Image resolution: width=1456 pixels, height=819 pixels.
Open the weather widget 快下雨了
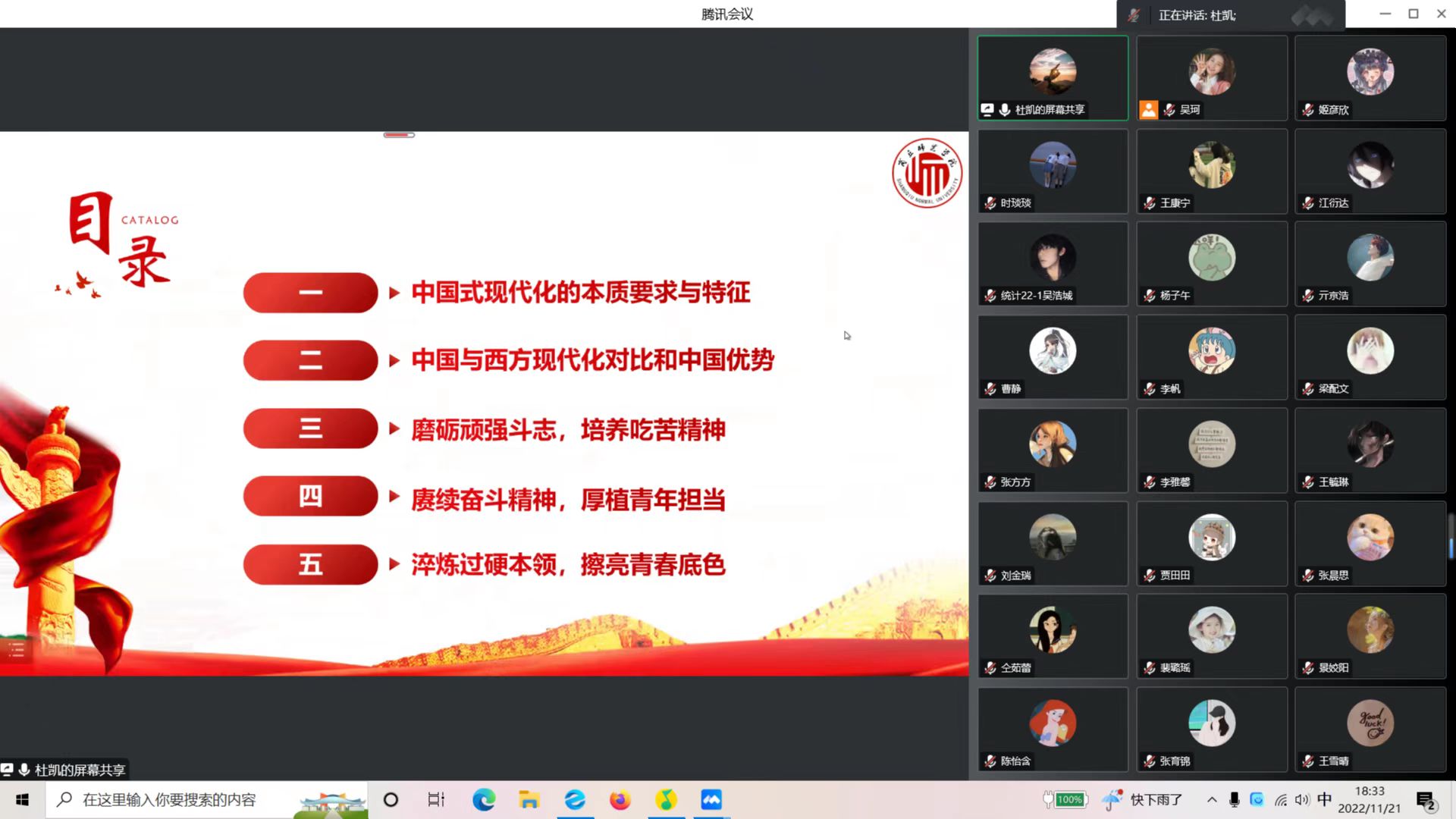[x=1145, y=799]
